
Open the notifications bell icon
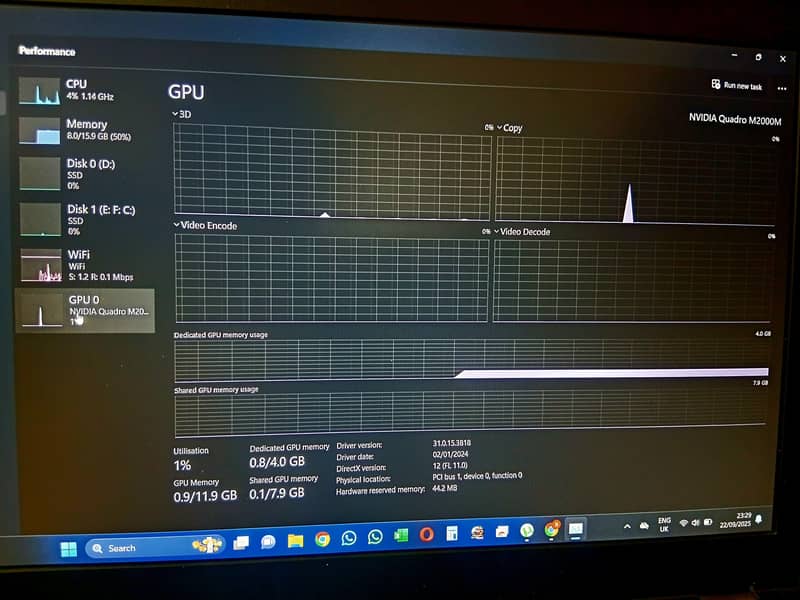[x=759, y=519]
